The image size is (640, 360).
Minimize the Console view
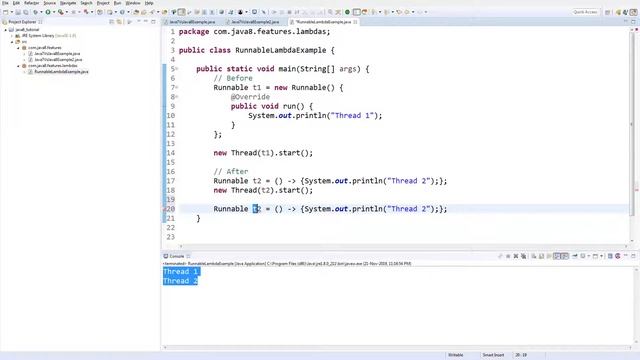pos(625,256)
